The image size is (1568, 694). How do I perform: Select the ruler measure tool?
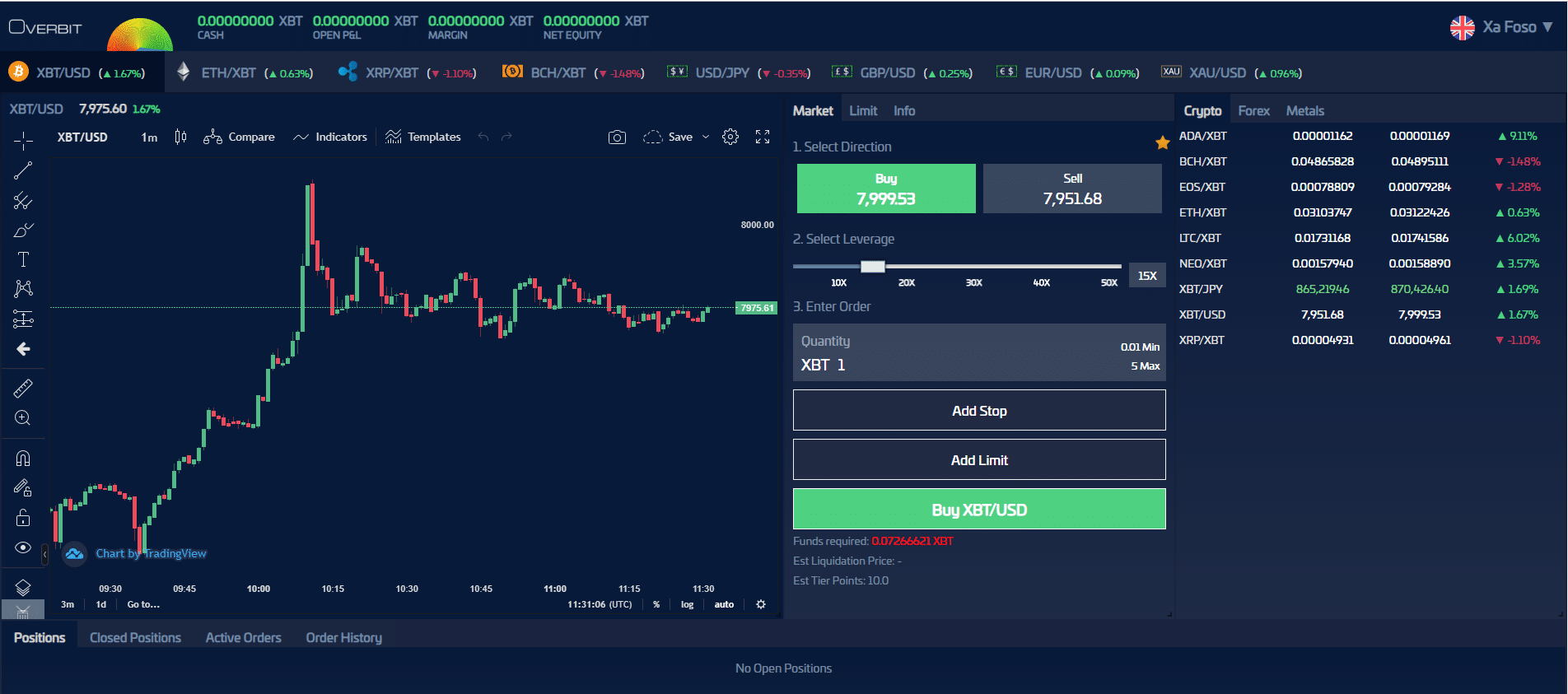(x=23, y=388)
